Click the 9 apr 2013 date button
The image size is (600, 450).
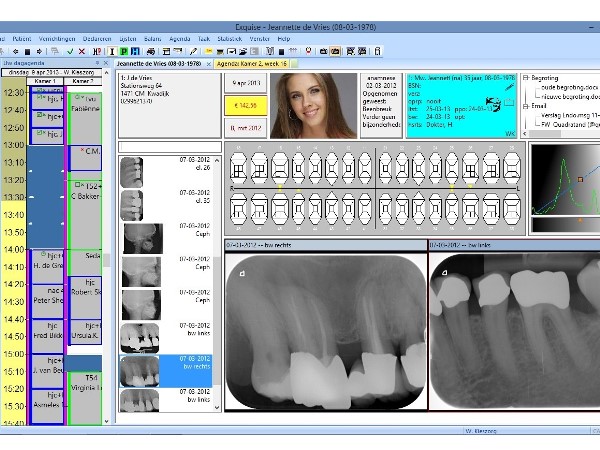[x=245, y=82]
